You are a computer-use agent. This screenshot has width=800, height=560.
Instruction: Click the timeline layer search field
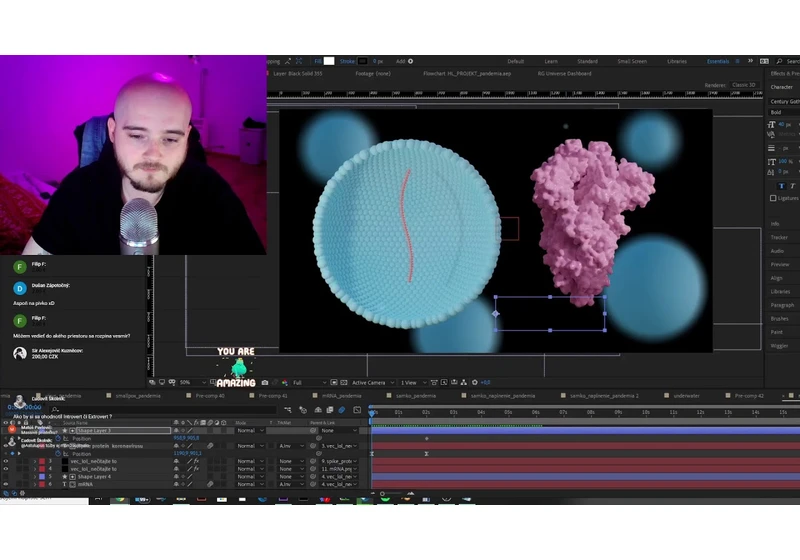(164, 410)
